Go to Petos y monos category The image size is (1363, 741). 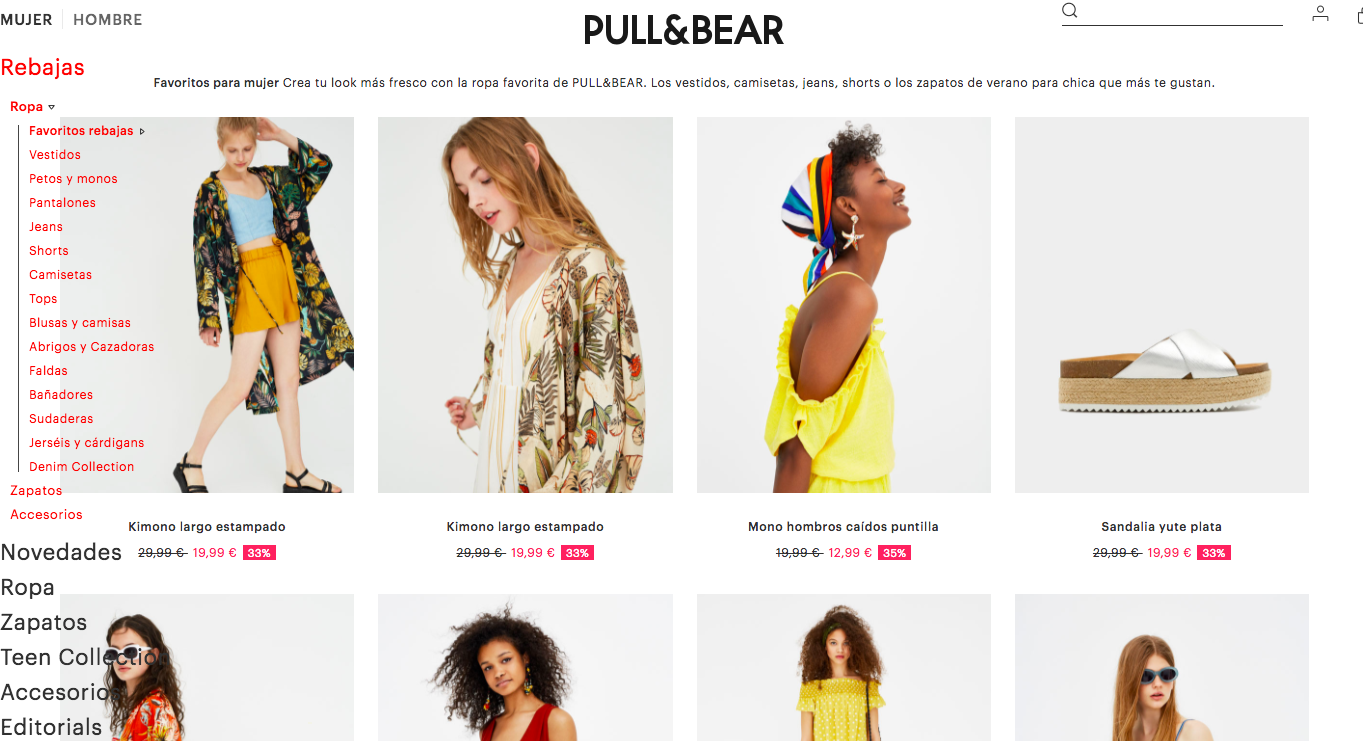tap(73, 179)
